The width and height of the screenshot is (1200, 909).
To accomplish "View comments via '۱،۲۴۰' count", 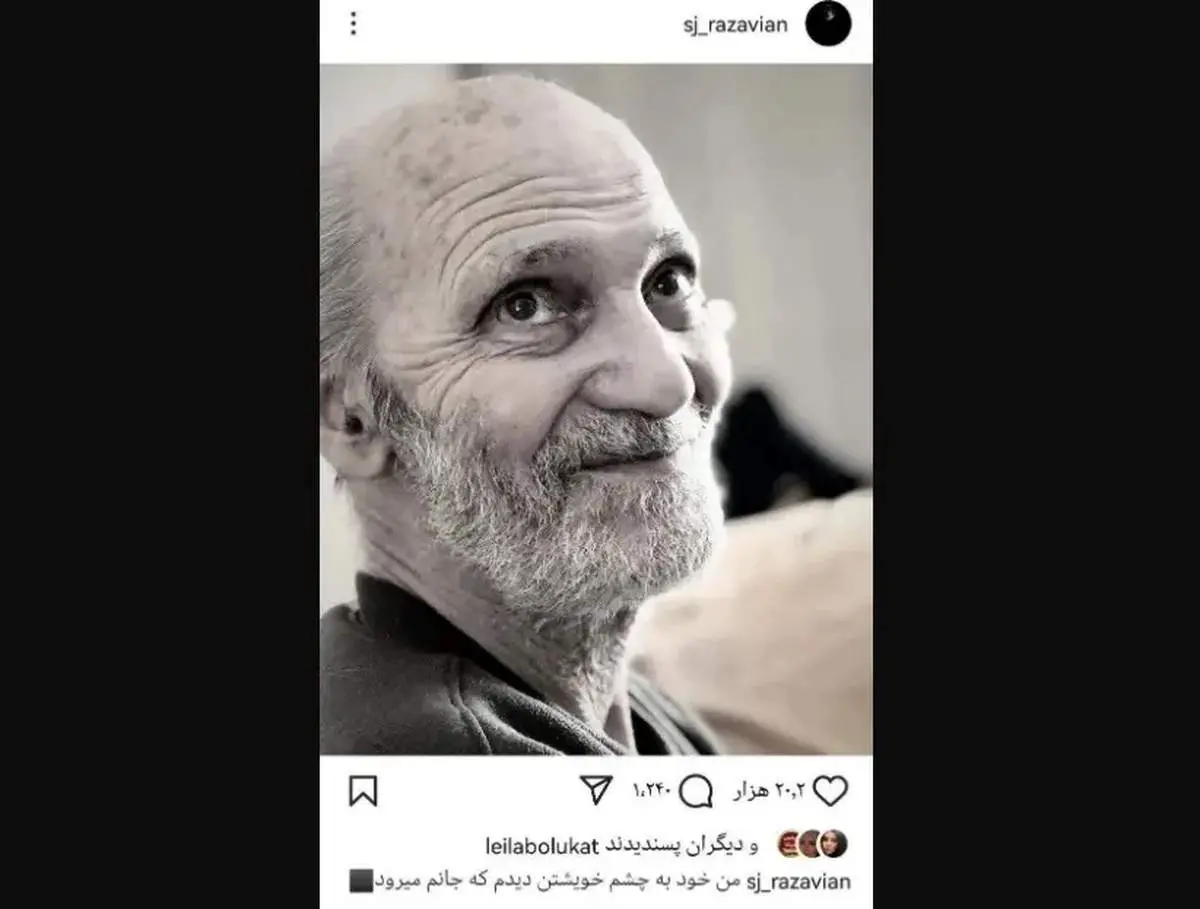I will [x=650, y=792].
